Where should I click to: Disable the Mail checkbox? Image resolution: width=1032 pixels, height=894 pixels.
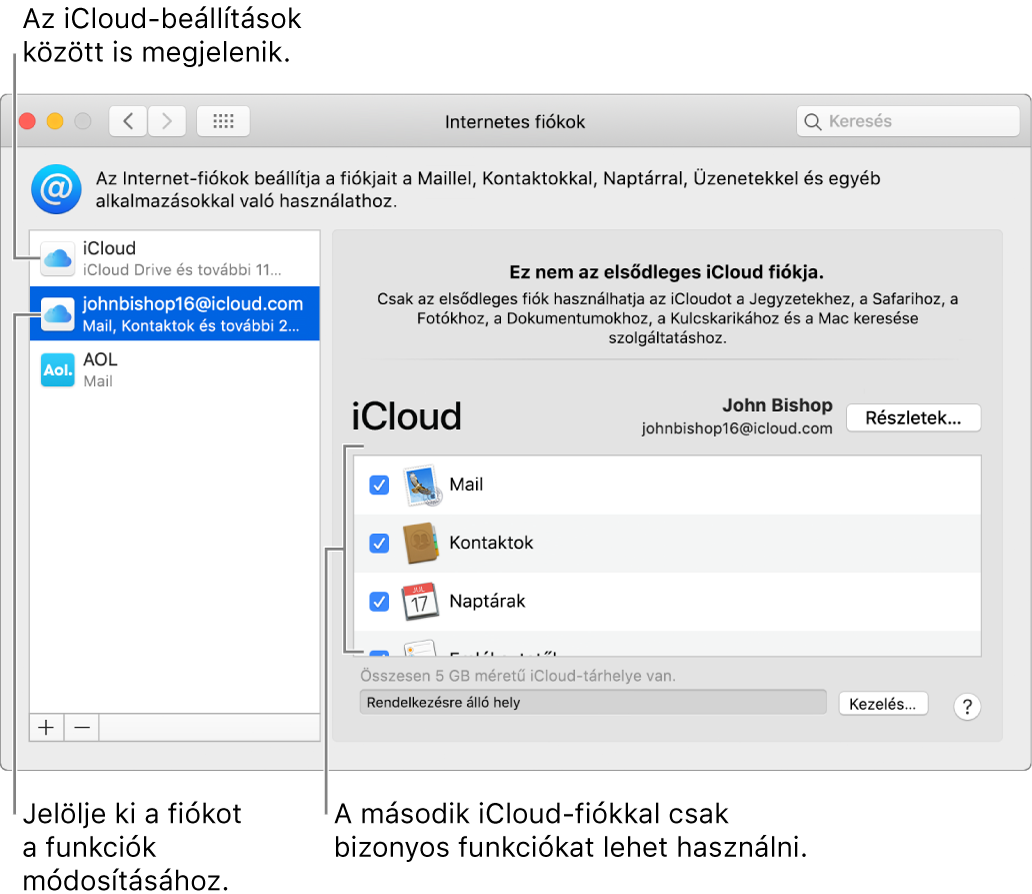pyautogui.click(x=378, y=484)
